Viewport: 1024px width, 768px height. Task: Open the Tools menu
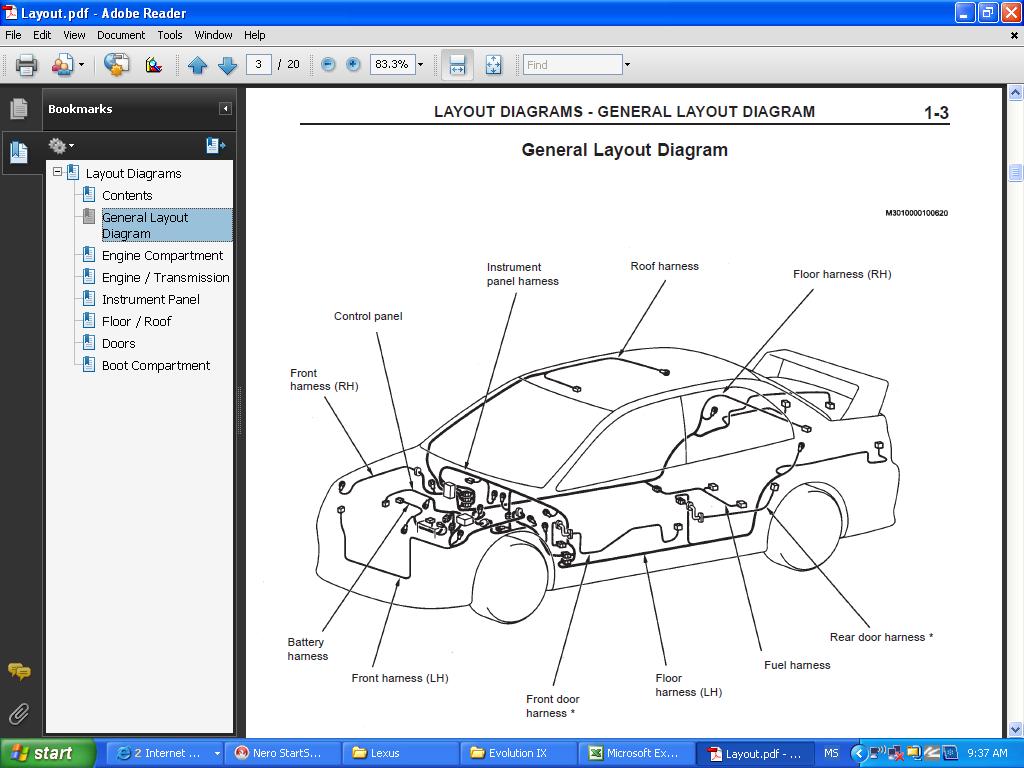coord(170,35)
